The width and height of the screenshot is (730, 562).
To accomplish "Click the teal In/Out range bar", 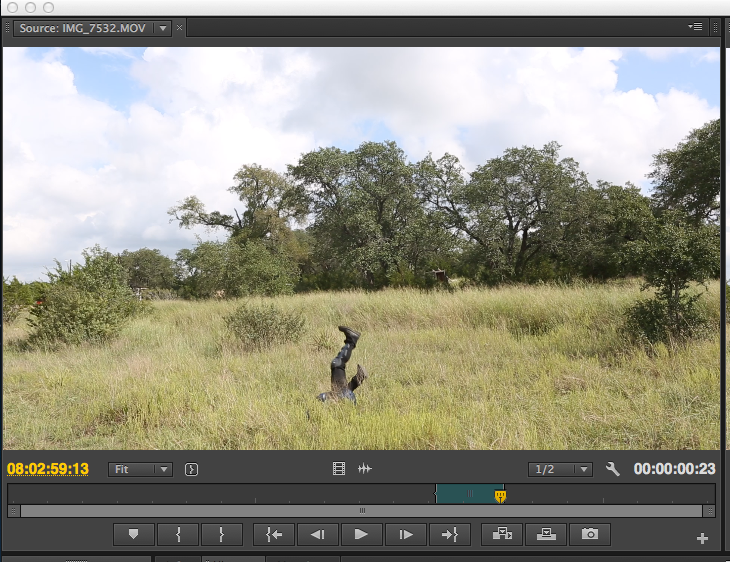I will [x=469, y=494].
